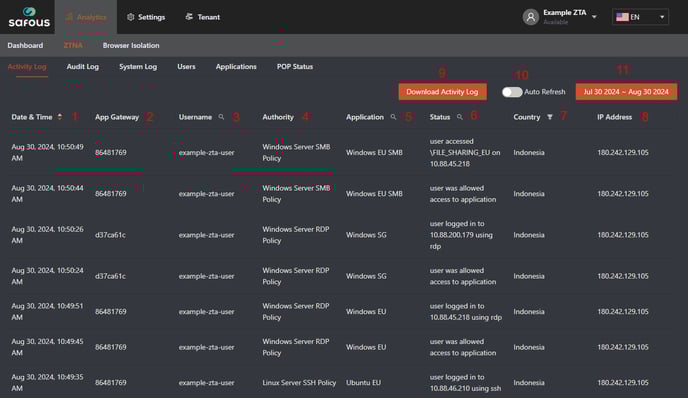Screen dimensions: 688x398
Task: Switch to the Users tab
Action: [x=186, y=67]
